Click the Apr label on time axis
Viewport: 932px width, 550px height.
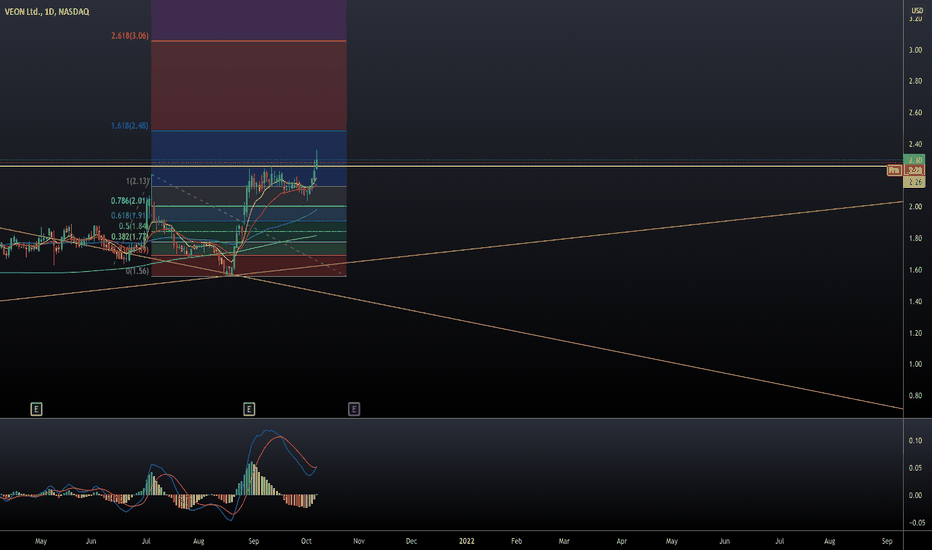point(622,541)
